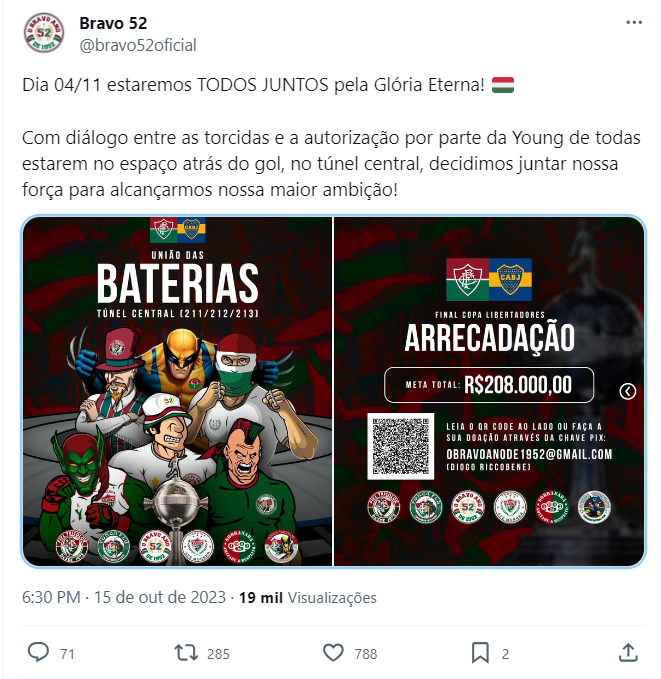Click the 285 reposts count

[x=218, y=654]
